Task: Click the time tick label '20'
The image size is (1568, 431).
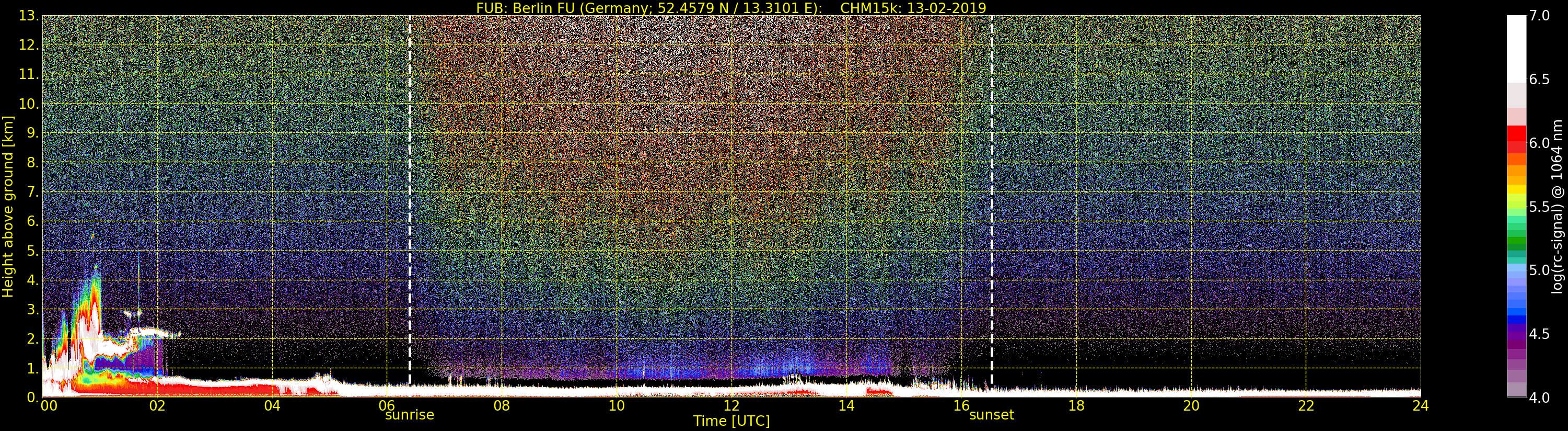Action: pyautogui.click(x=1191, y=405)
